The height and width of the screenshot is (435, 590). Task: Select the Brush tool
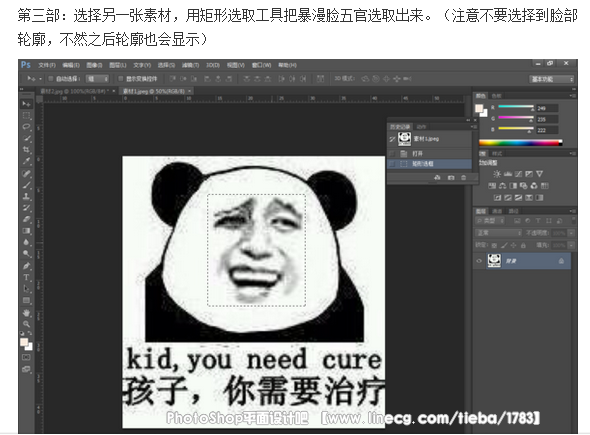pyautogui.click(x=26, y=185)
